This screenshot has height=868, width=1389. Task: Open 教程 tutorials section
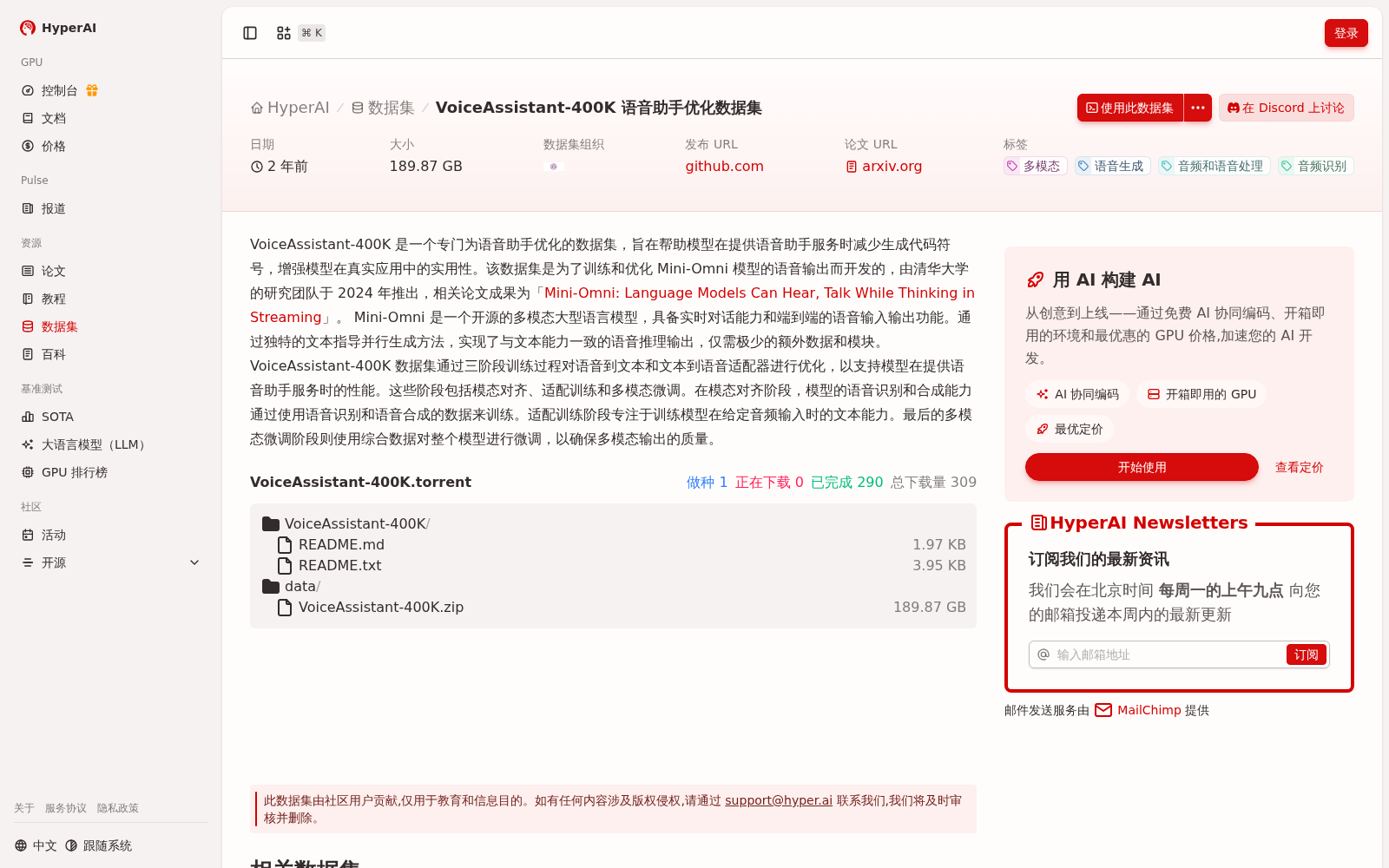click(x=54, y=299)
